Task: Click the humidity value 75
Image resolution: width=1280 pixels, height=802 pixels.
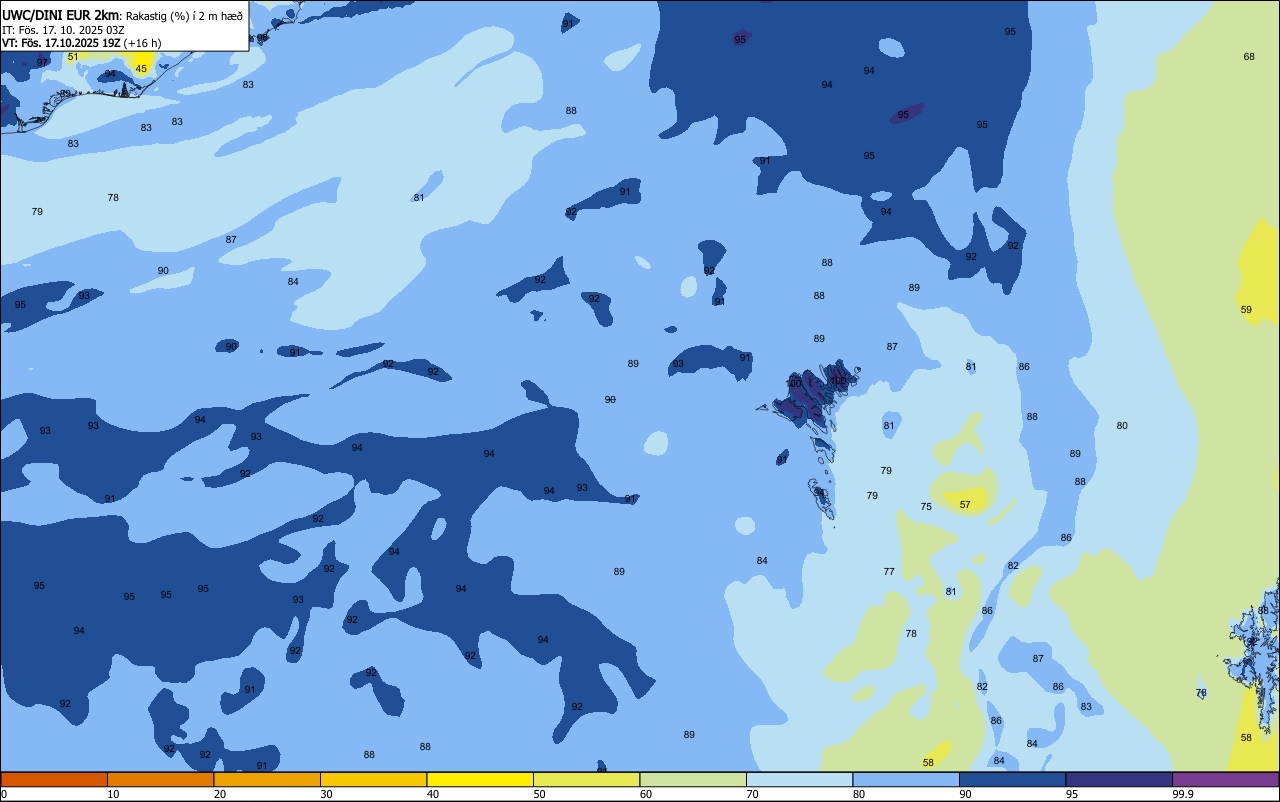Action: (926, 507)
